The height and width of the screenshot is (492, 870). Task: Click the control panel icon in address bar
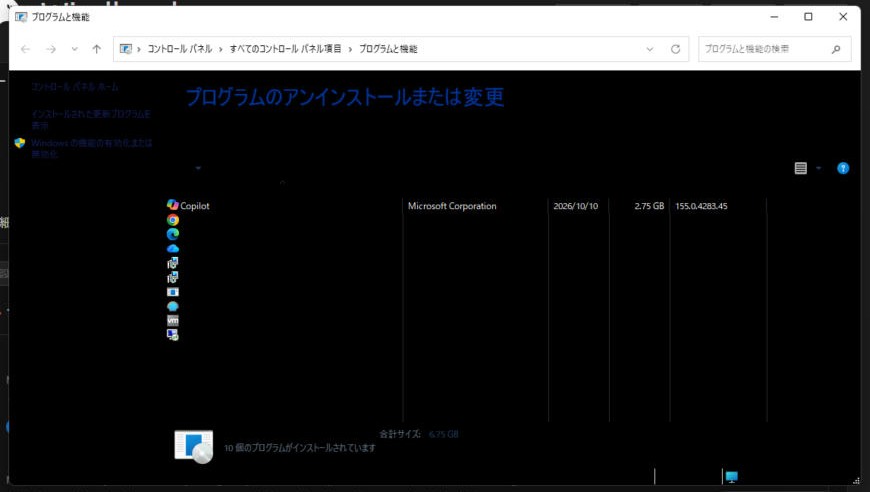pyautogui.click(x=126, y=49)
